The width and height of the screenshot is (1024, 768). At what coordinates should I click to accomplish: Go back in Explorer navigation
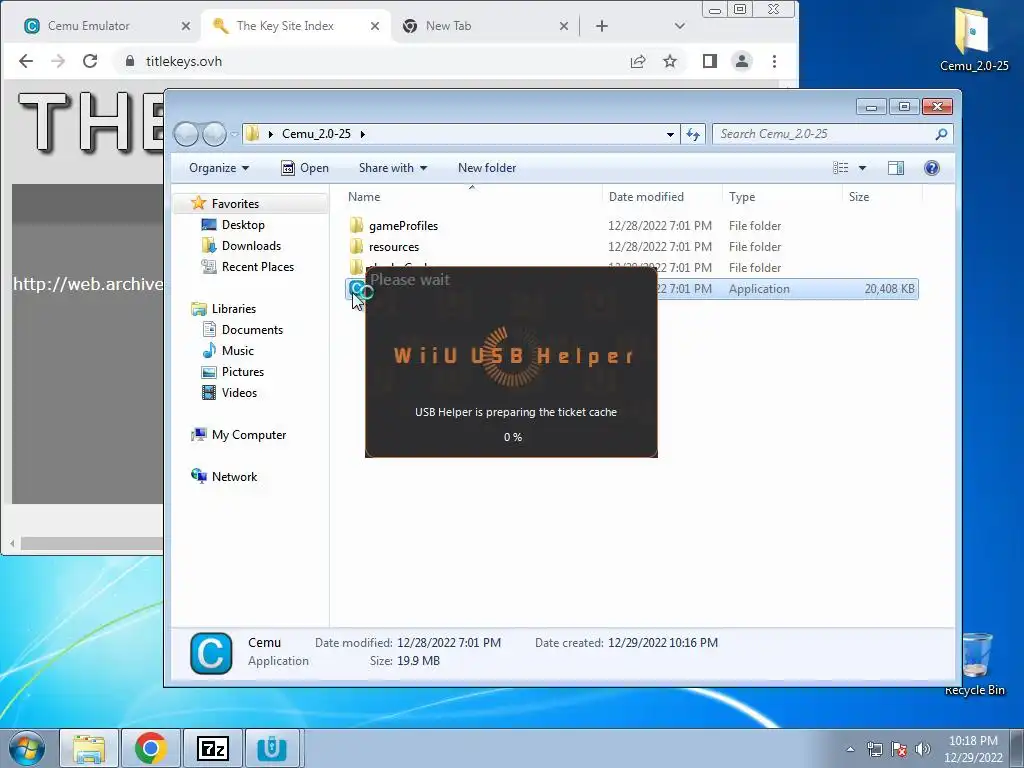point(186,134)
